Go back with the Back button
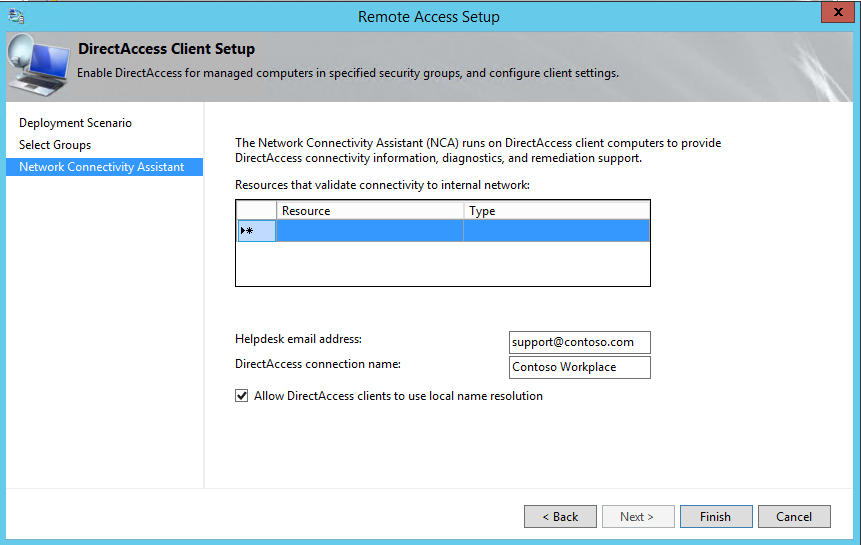 tap(560, 516)
